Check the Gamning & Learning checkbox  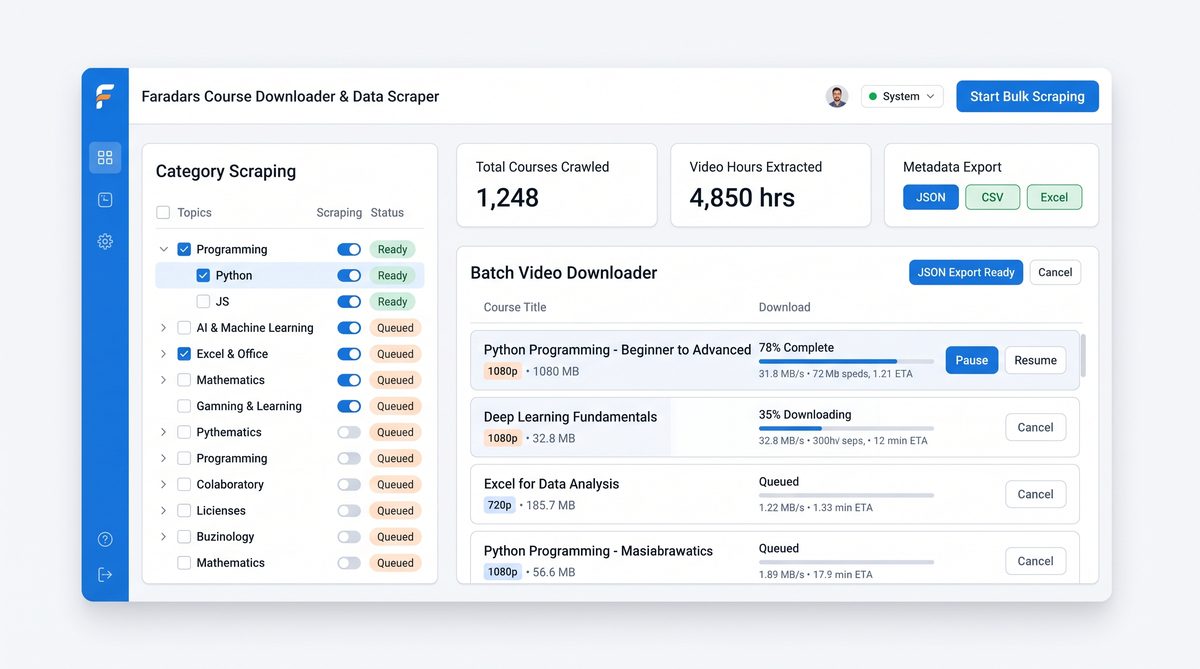point(184,406)
